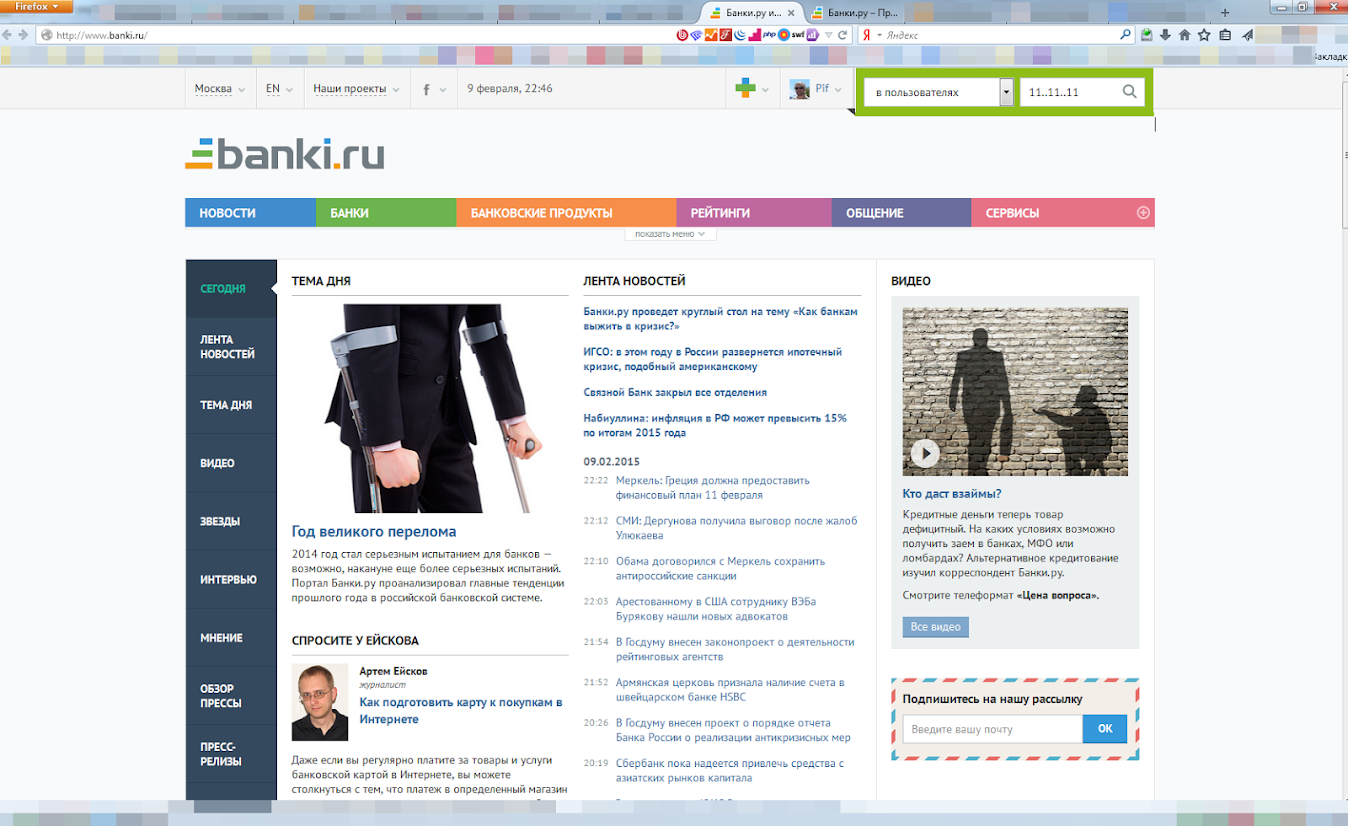Select ЗВЕЗДЫ in the left sidebar
Image resolution: width=1348 pixels, height=826 pixels.
point(231,521)
